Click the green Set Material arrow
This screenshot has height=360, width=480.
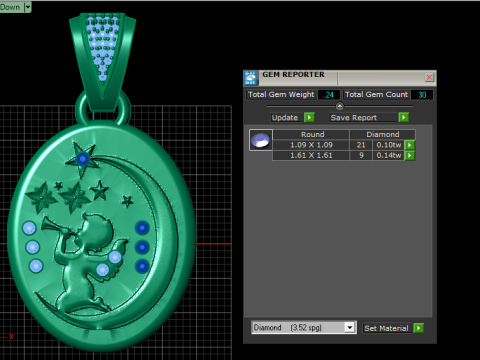(419, 328)
